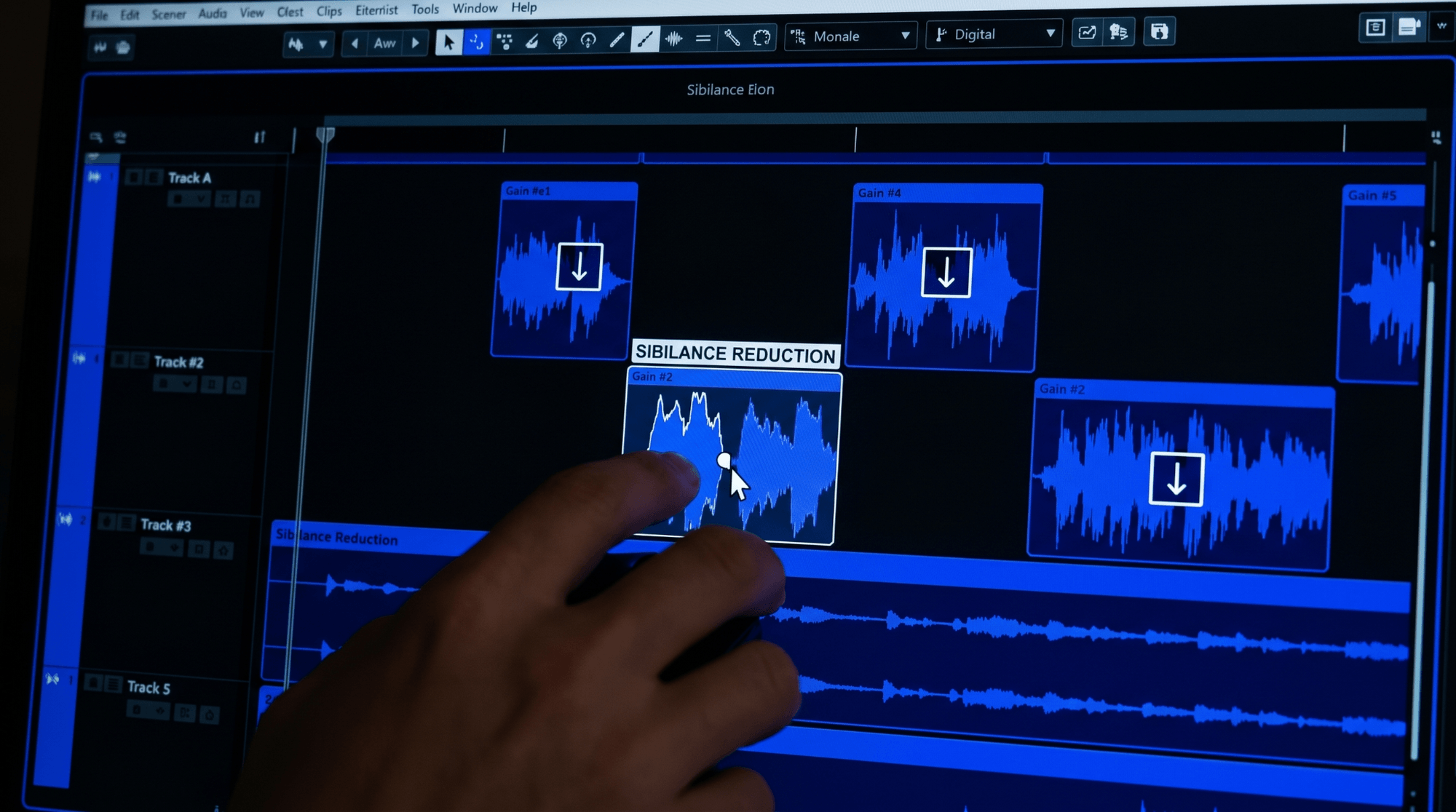
Task: Toggle the waveform monitor icon on Track #2
Action: [79, 358]
